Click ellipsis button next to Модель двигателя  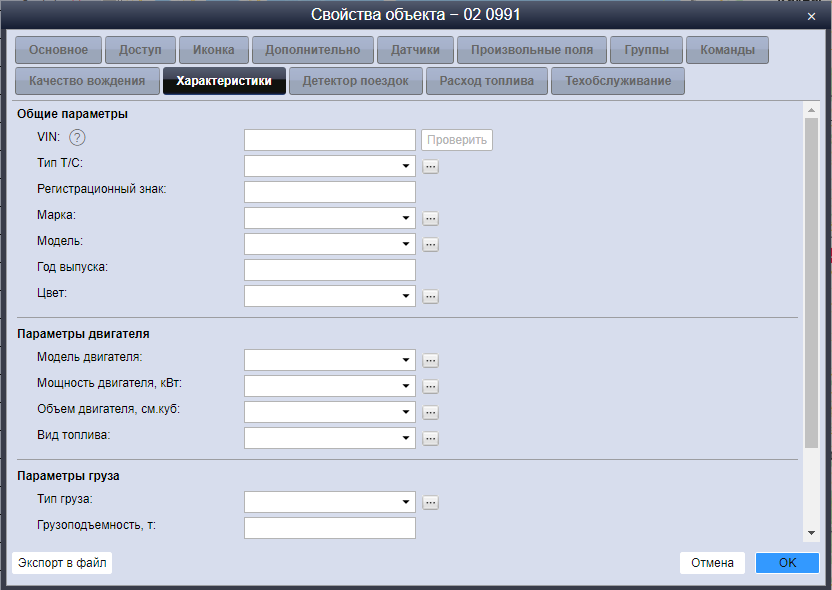point(430,360)
